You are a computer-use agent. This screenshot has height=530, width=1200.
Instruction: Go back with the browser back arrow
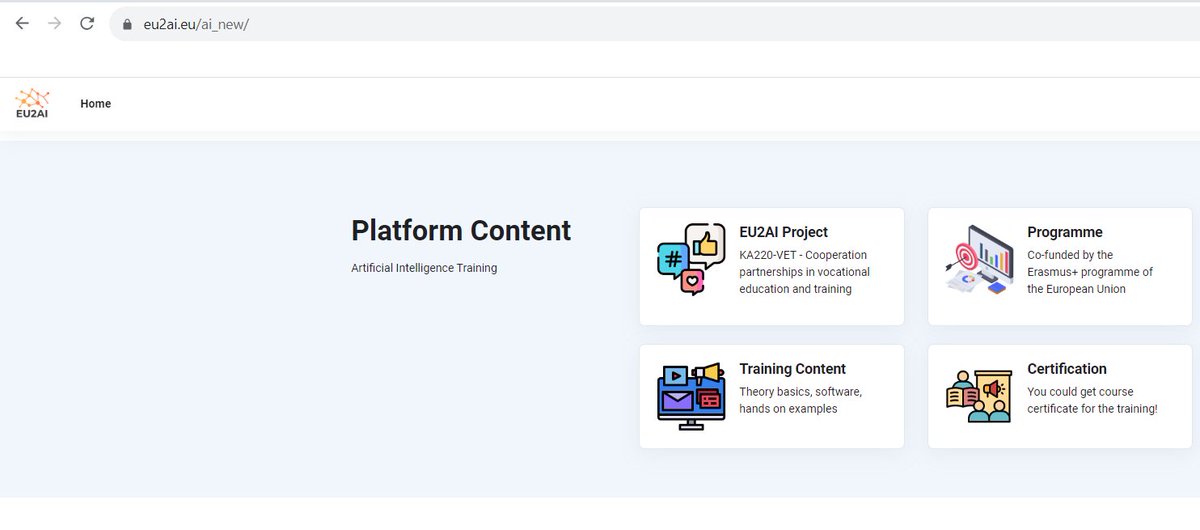[22, 23]
